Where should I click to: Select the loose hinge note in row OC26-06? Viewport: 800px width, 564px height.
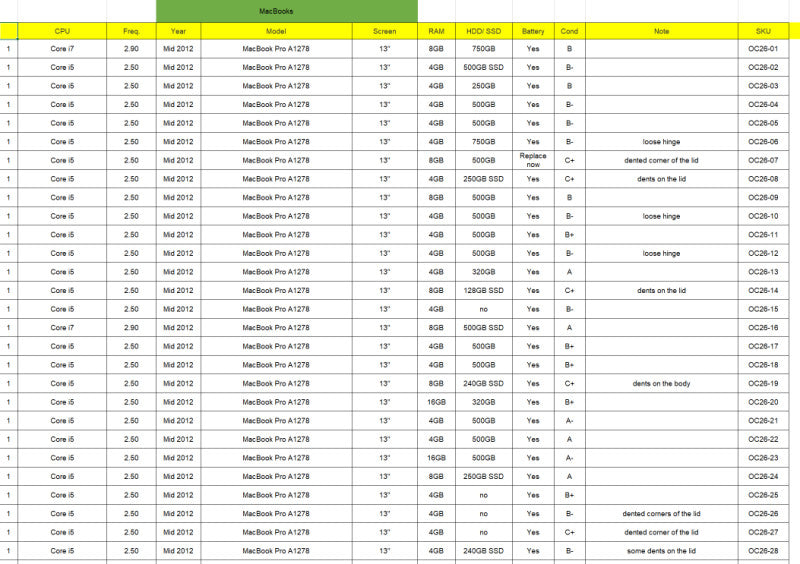[661, 142]
